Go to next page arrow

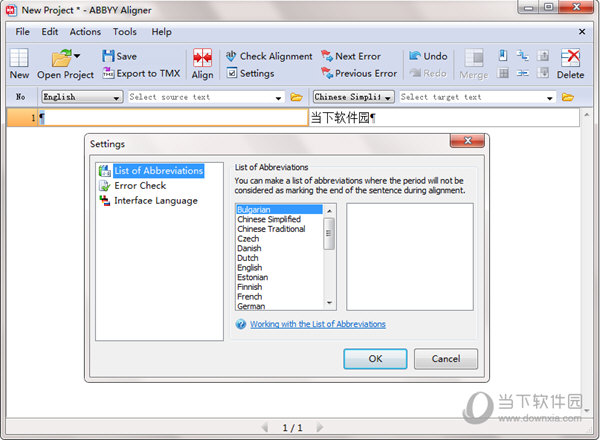coord(320,427)
